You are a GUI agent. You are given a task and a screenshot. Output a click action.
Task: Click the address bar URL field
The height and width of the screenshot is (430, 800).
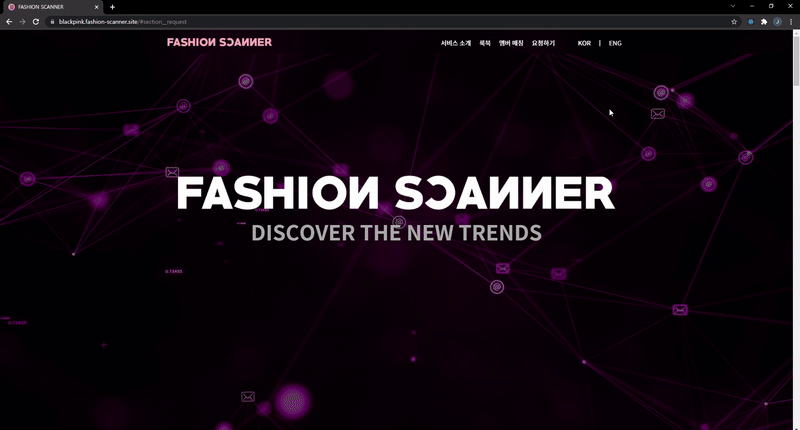point(388,22)
